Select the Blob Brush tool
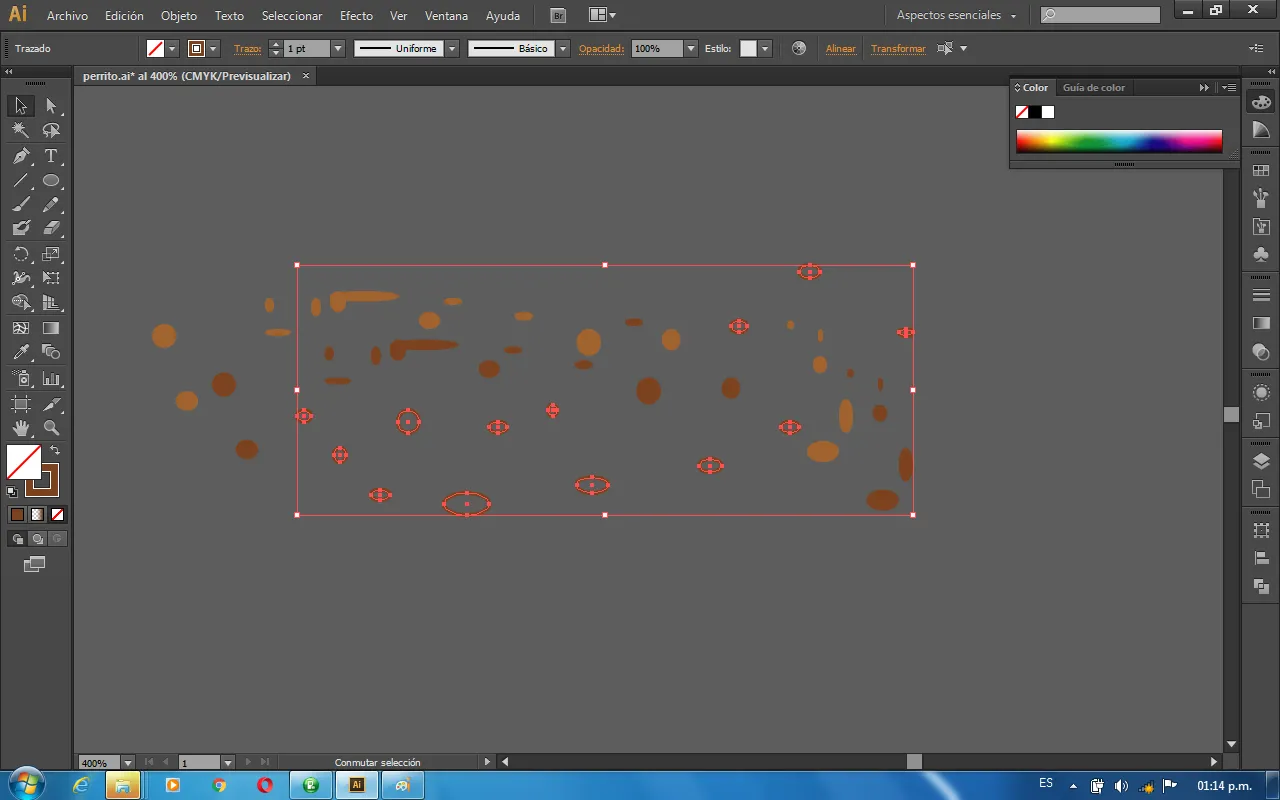The image size is (1280, 800). [x=21, y=229]
